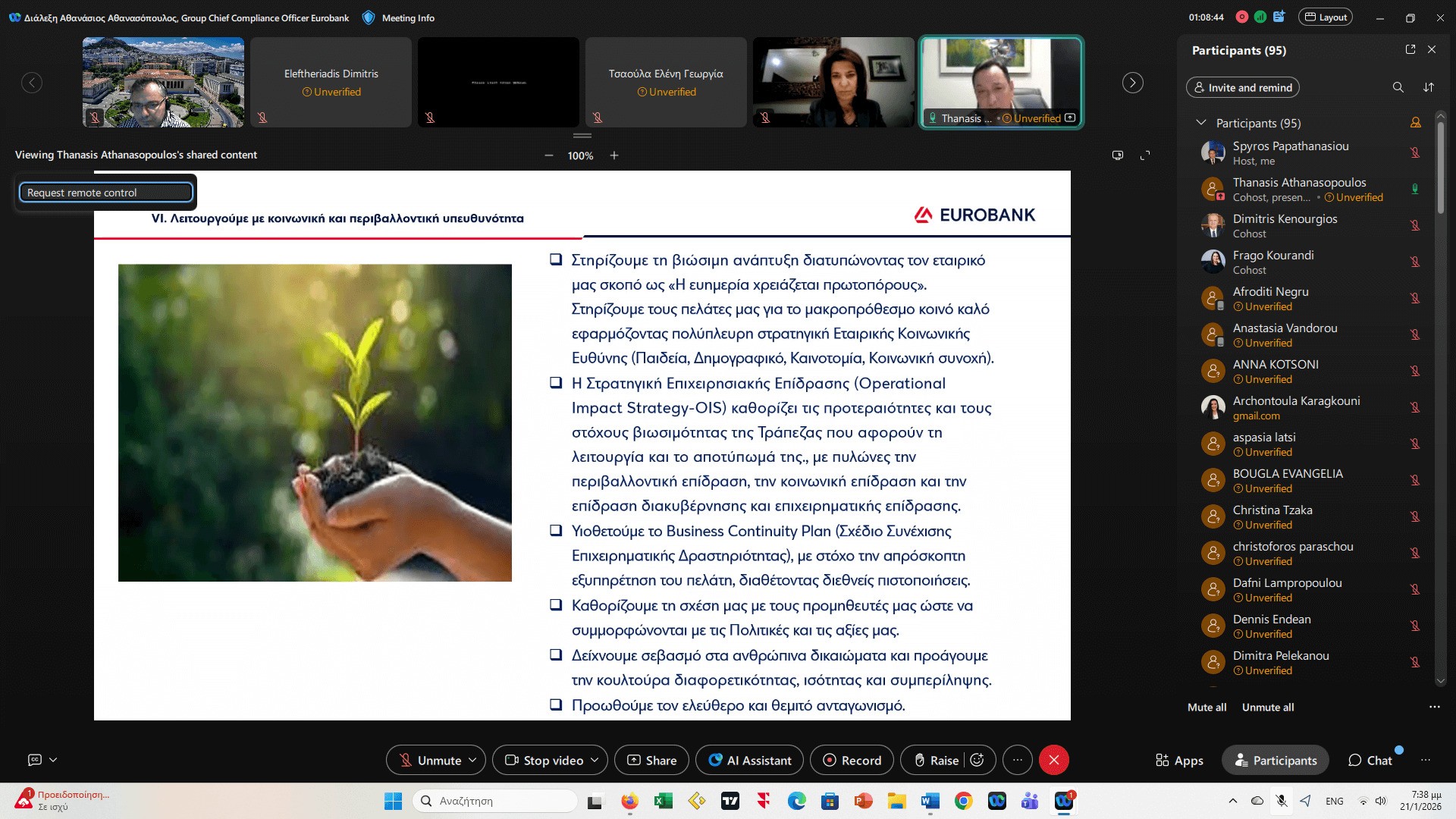Open more options in the control bar
This screenshot has width=1456, height=819.
click(x=1018, y=760)
